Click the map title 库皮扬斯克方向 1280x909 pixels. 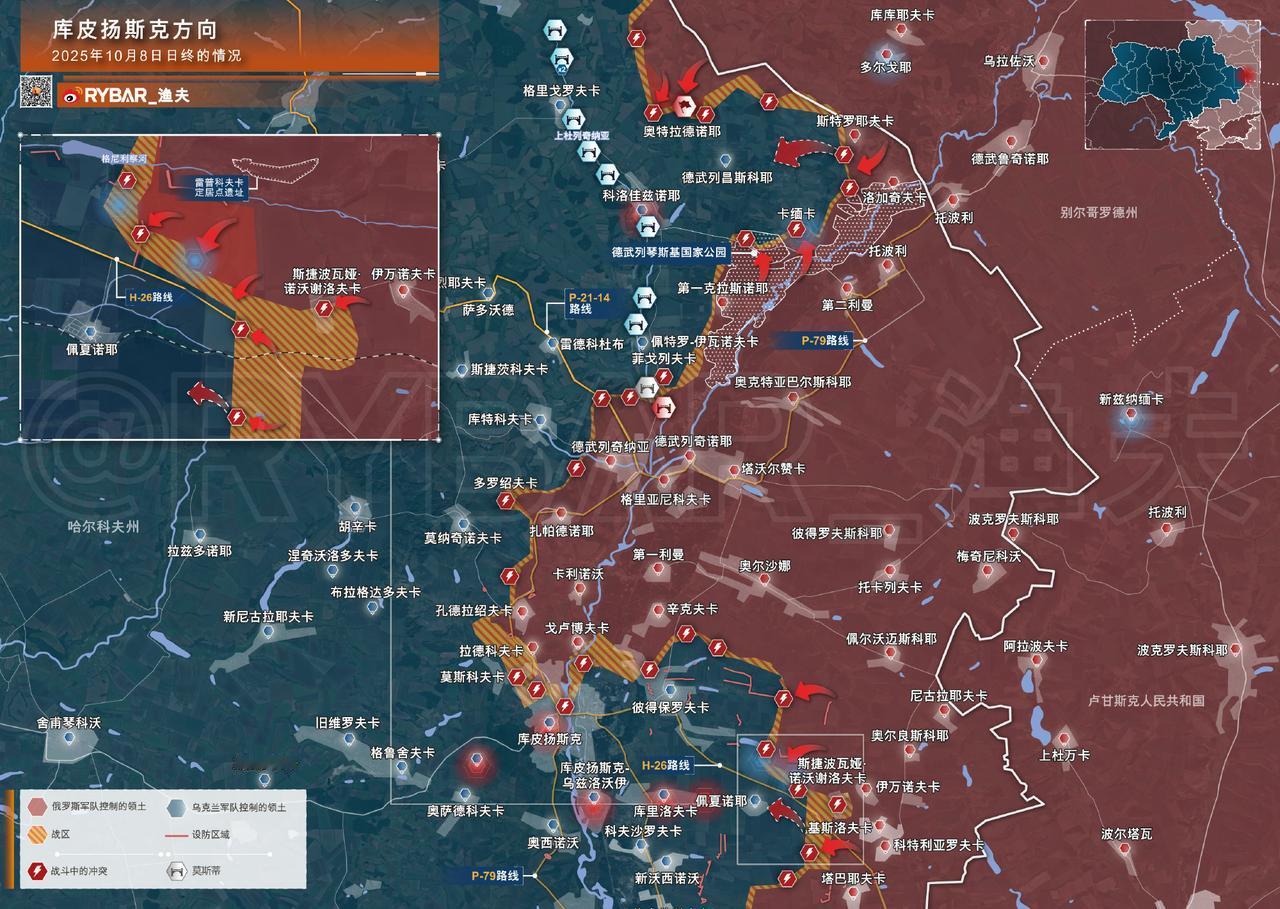coord(135,31)
